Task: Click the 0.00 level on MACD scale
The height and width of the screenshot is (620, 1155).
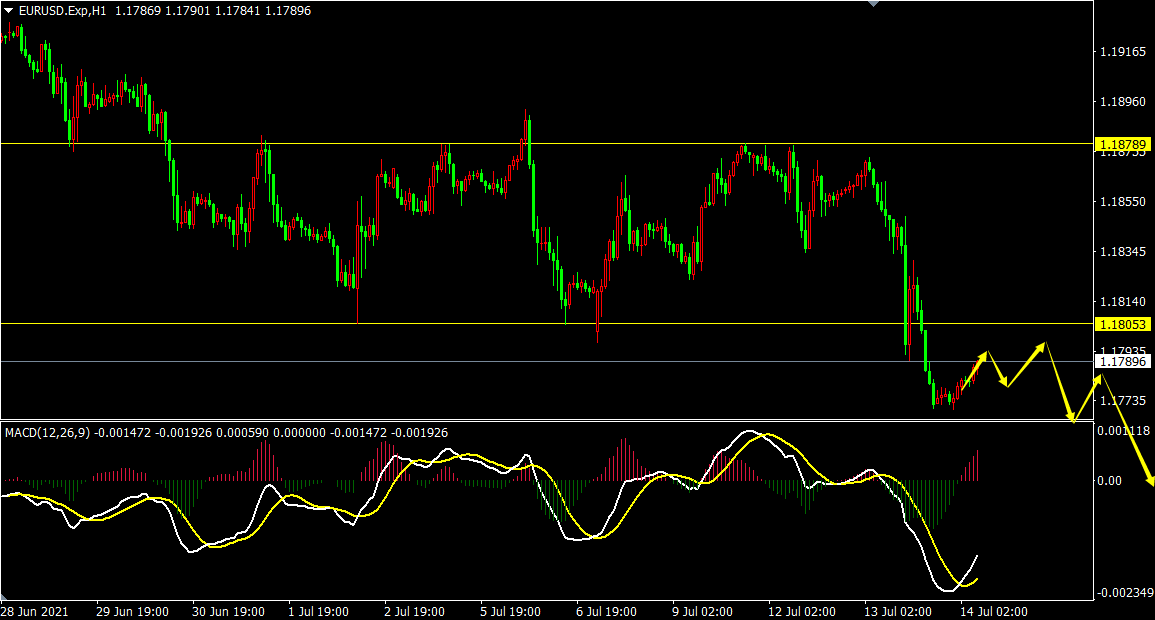Action: point(1109,481)
